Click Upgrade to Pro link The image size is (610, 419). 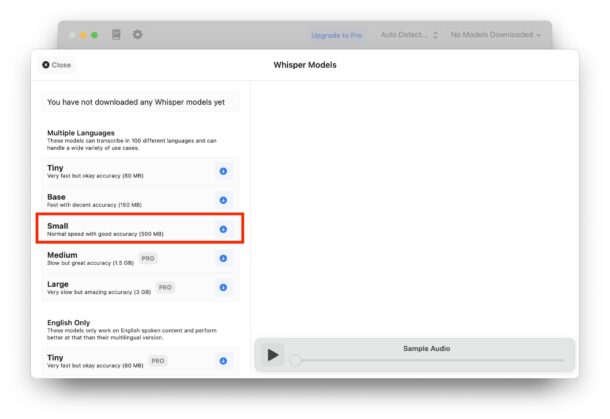tap(337, 35)
